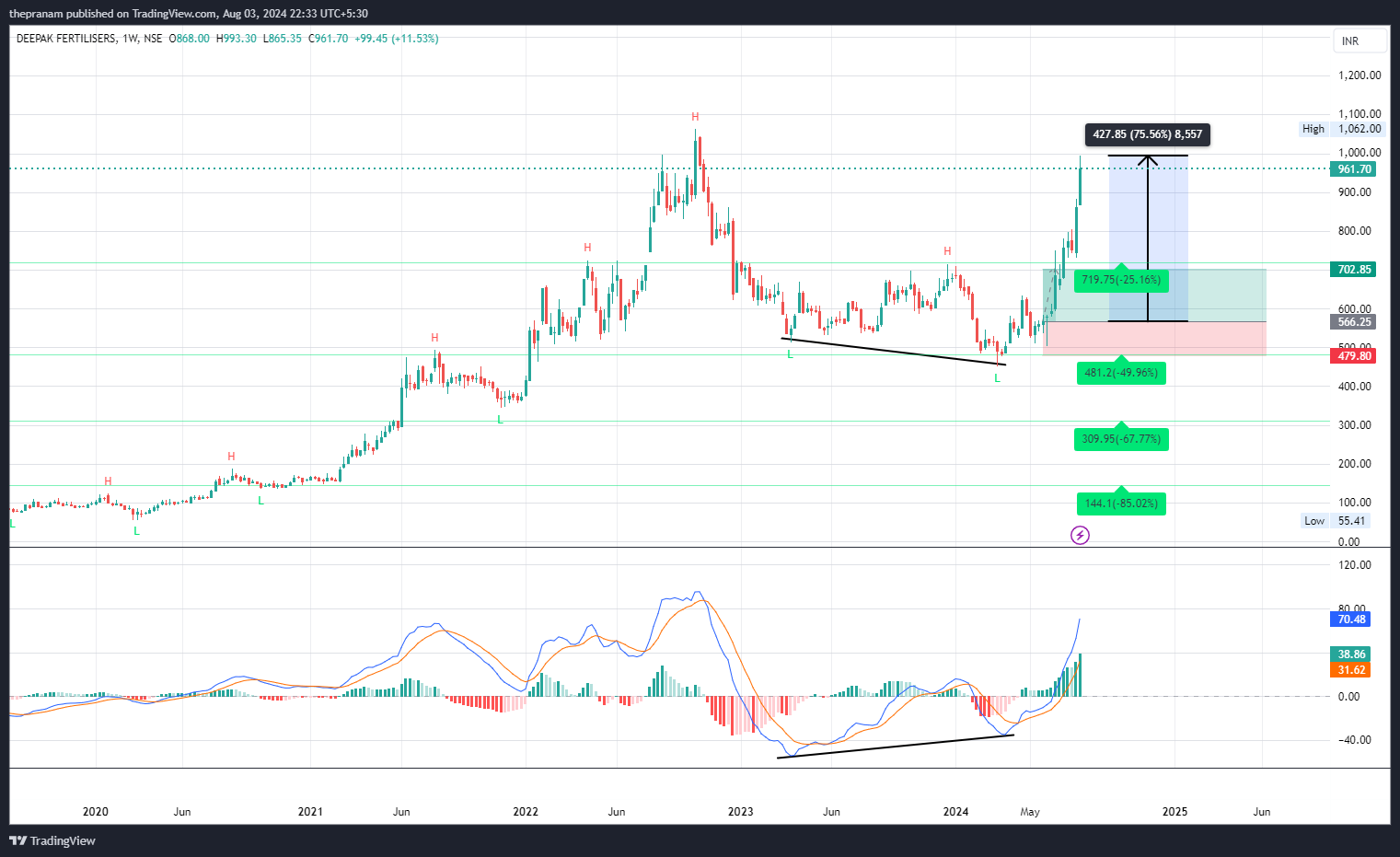Select the black trendline under the price lows
This screenshot has width=1400, height=857.
click(894, 352)
